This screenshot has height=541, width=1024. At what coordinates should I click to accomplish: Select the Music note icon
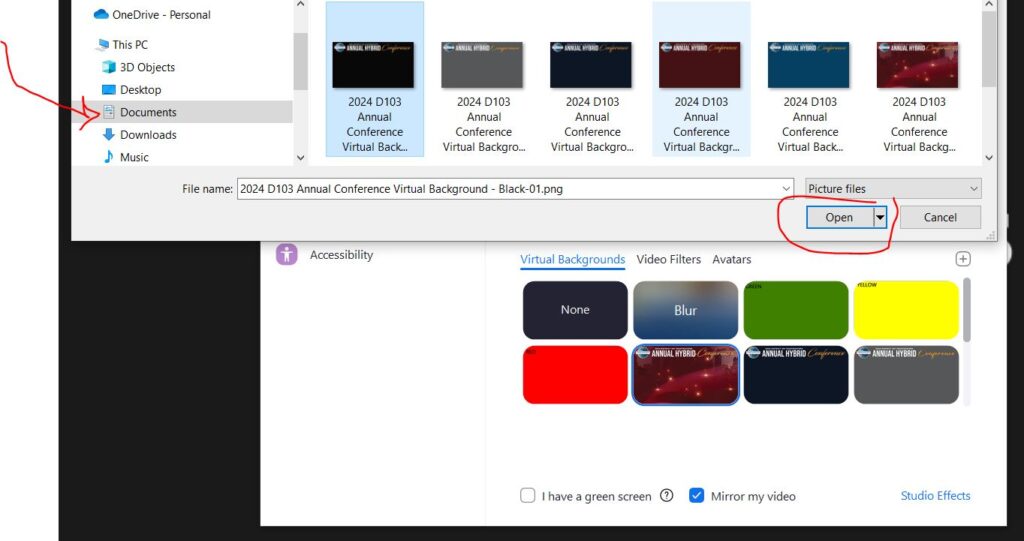click(109, 157)
